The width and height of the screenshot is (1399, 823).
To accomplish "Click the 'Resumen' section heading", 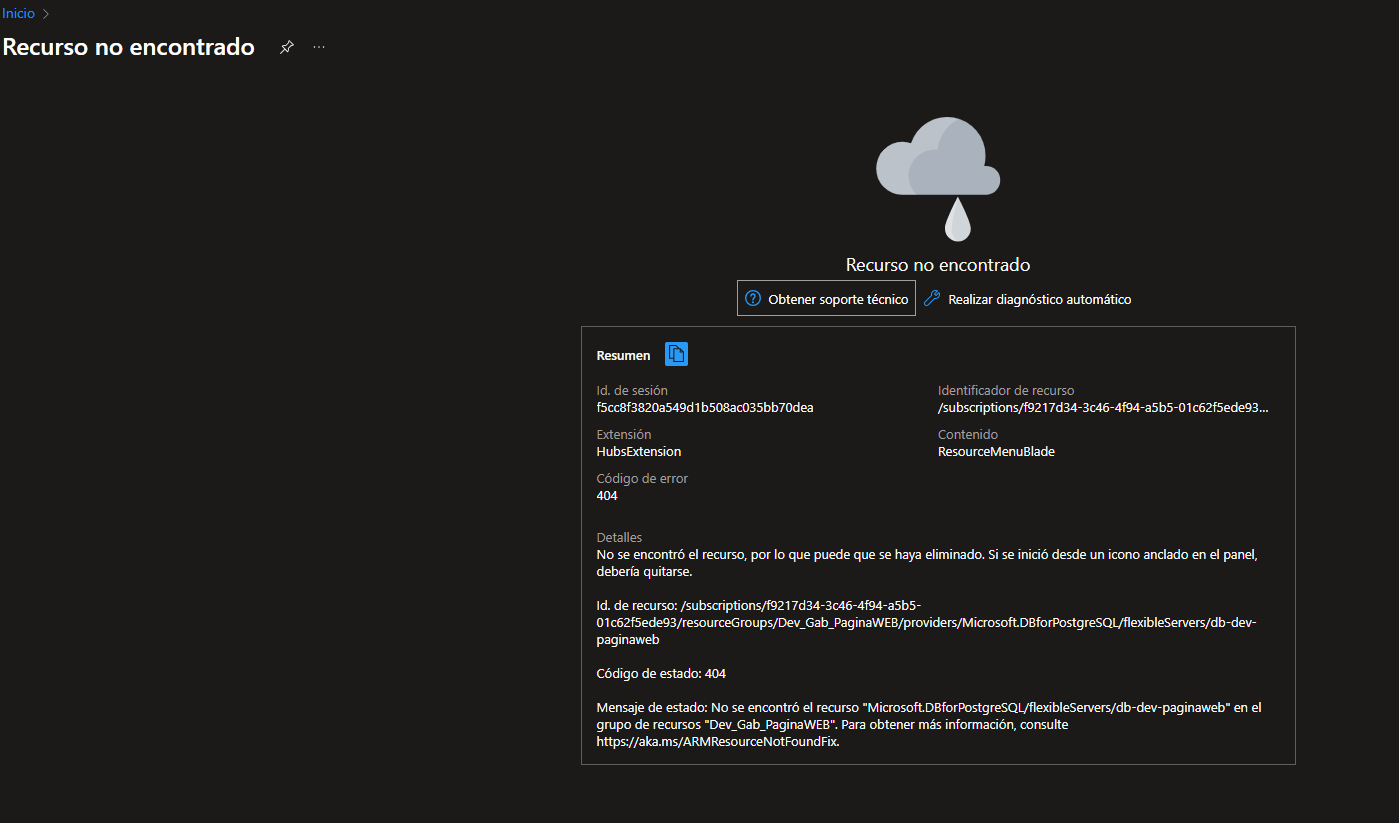I will click(623, 355).
